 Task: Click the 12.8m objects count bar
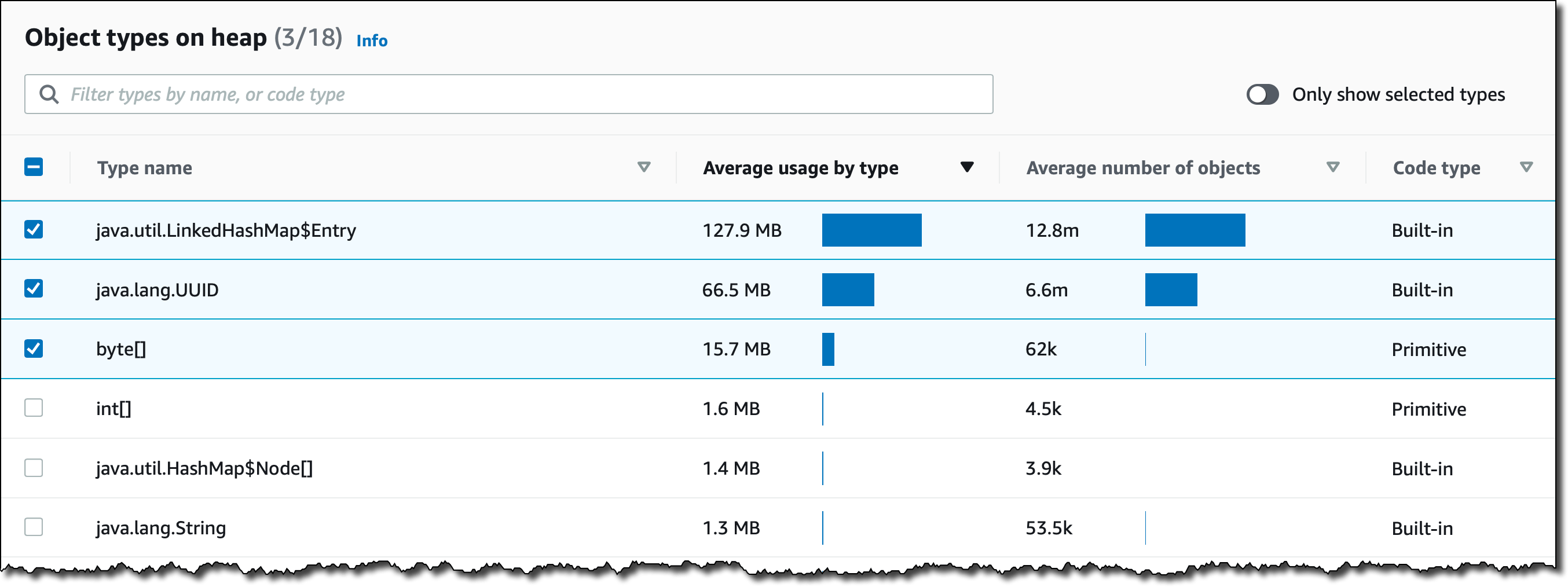[1195, 230]
